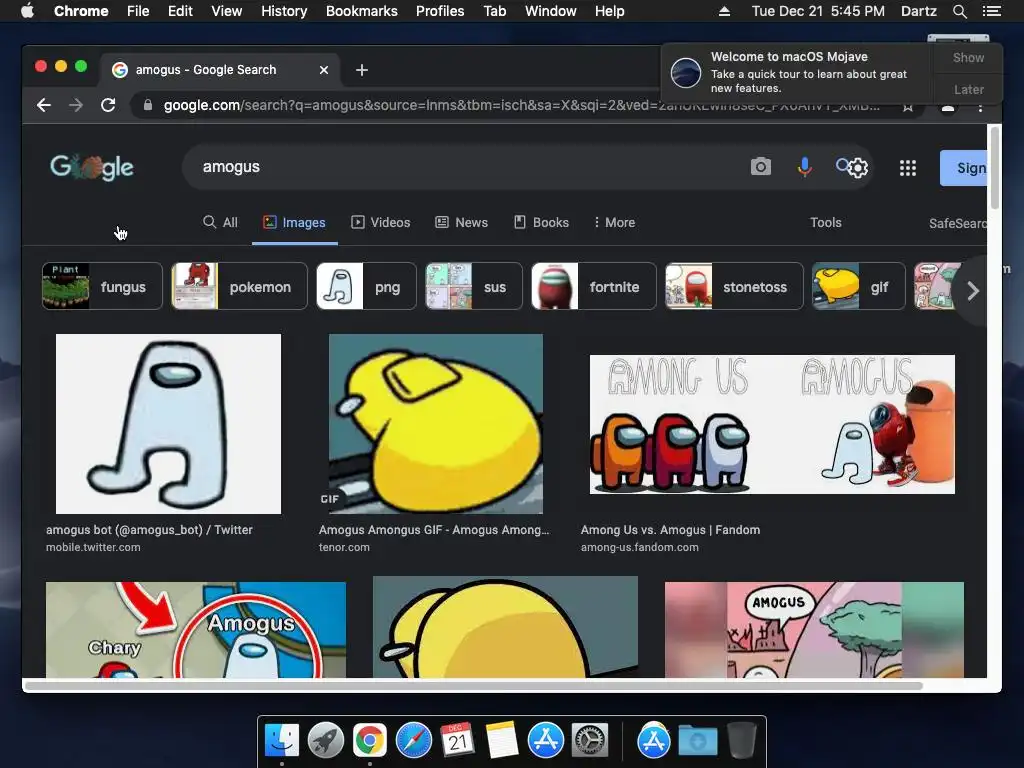Open the Bookmarks menu
Viewport: 1024px width, 768px height.
click(362, 11)
